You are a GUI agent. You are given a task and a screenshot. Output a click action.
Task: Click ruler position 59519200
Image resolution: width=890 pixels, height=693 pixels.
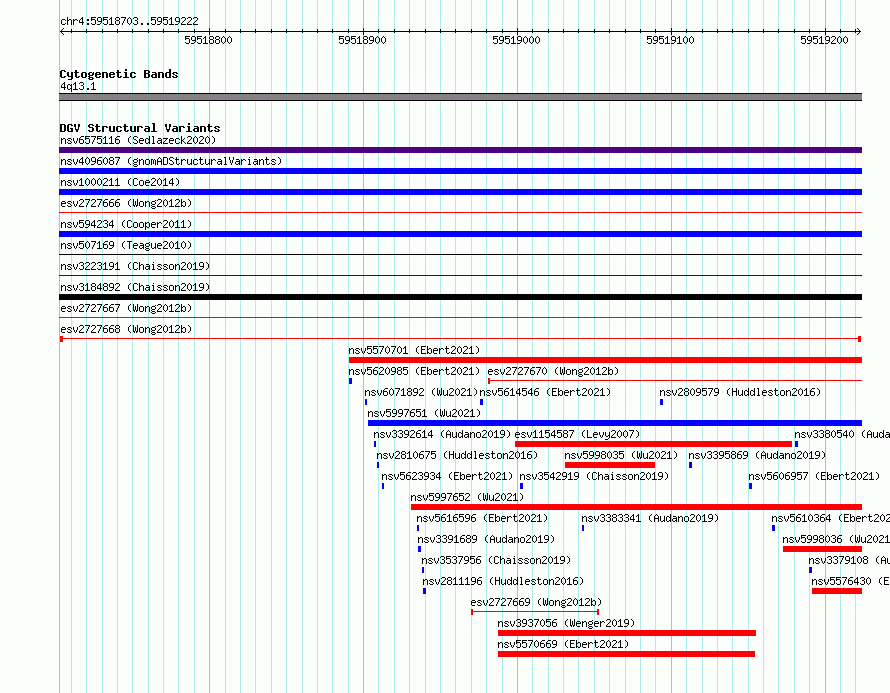coord(824,40)
